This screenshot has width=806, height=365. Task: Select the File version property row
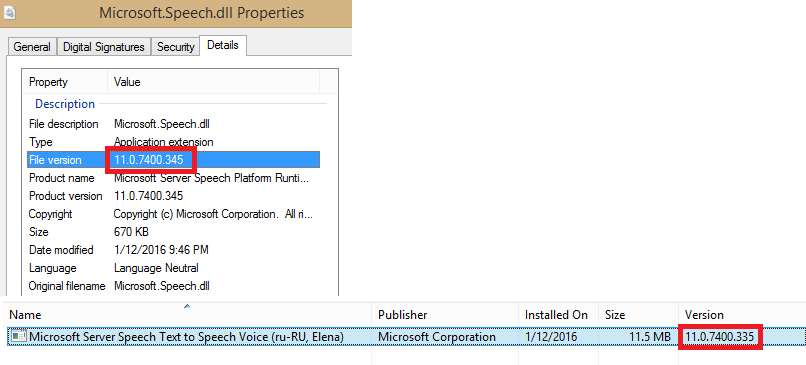[174, 160]
